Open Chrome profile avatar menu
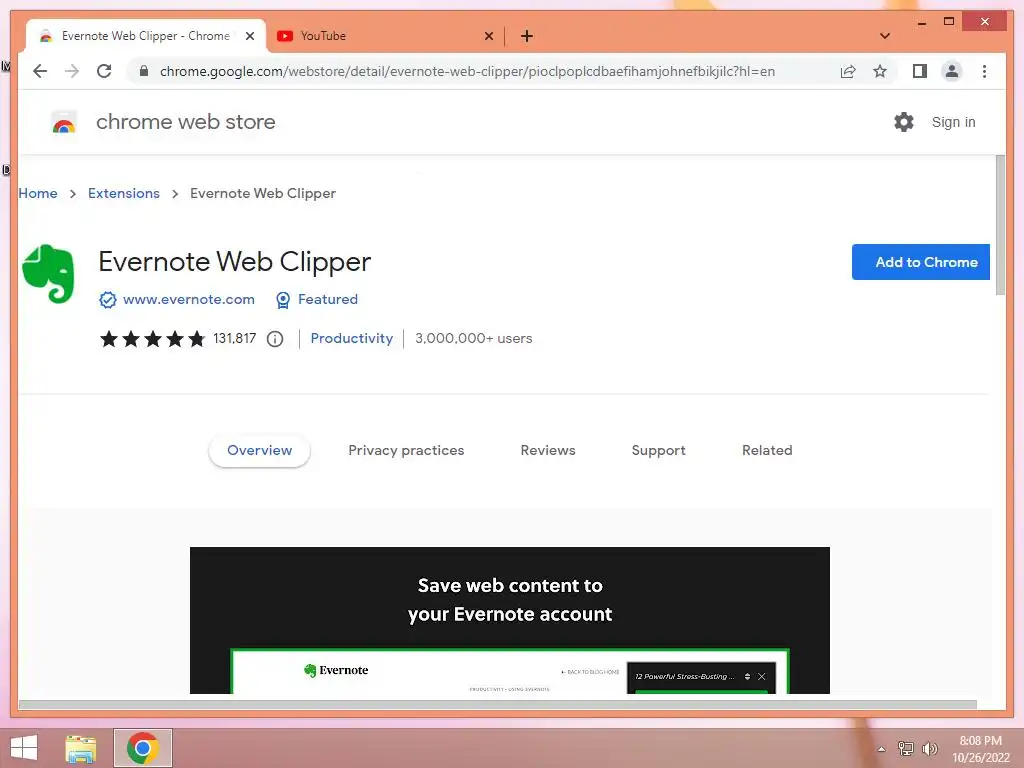 click(952, 71)
